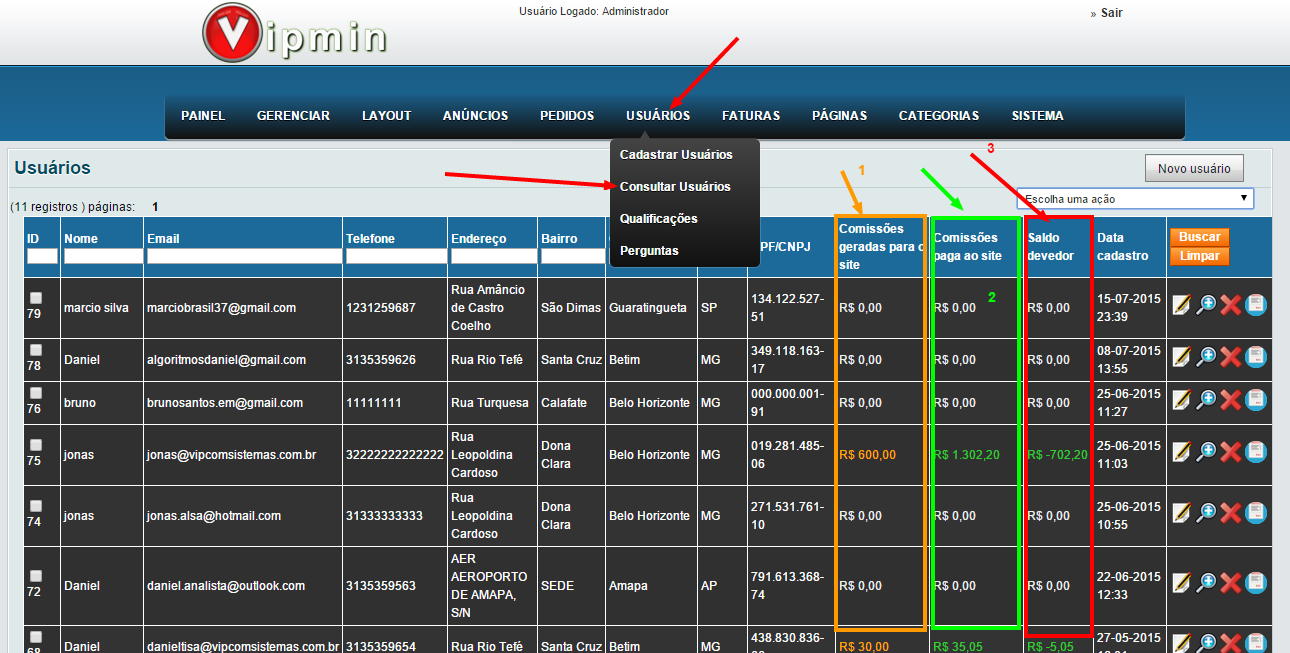
Task: Edit the user with ID 72 using the pencil icon
Action: [1181, 583]
